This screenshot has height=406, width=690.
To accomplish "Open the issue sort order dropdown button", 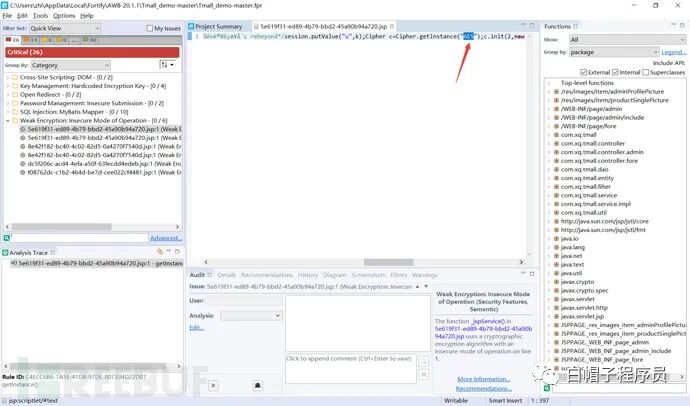I will (167, 65).
